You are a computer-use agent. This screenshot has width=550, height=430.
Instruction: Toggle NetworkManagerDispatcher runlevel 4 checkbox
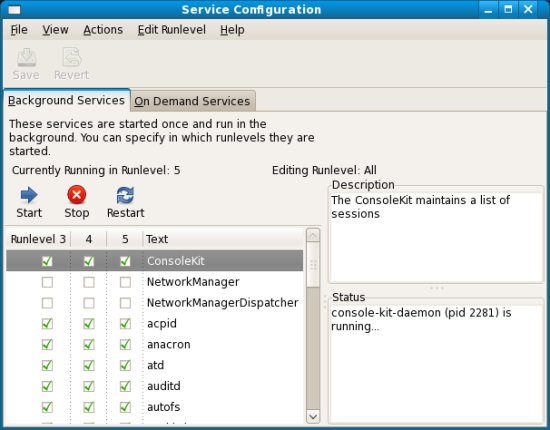[89, 303]
